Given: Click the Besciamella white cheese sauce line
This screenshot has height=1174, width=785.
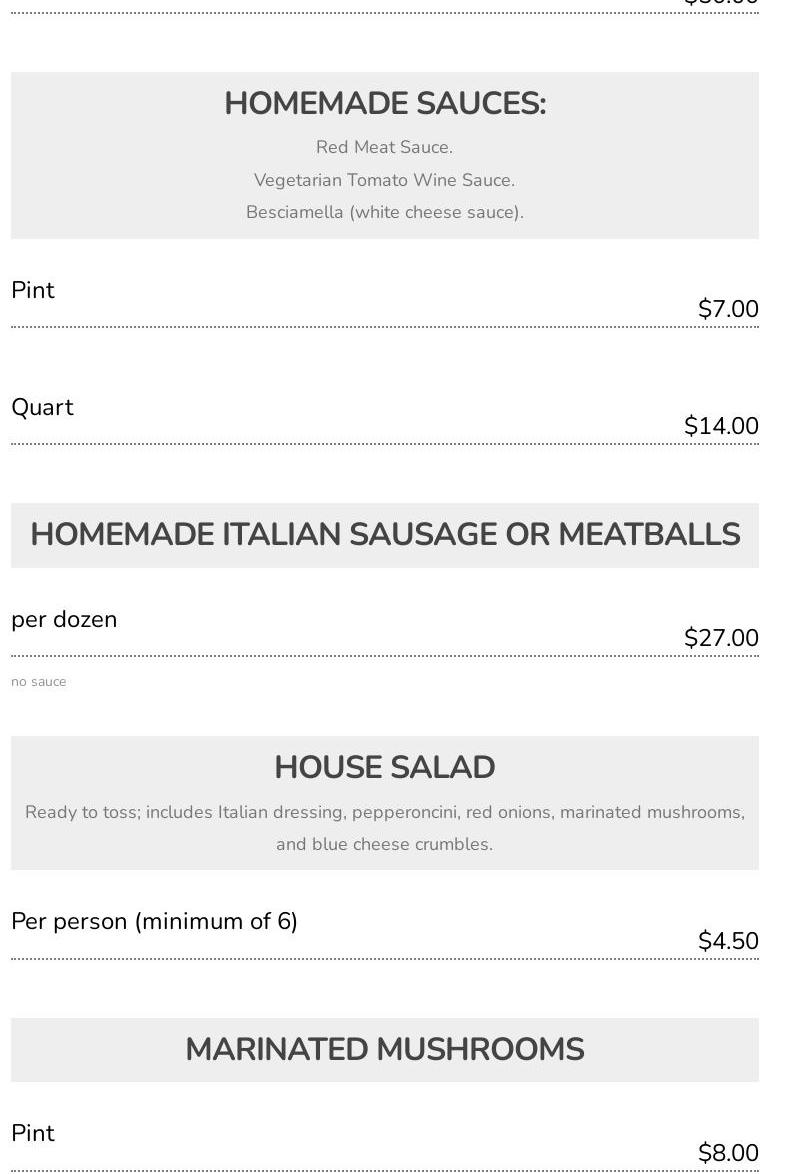Looking at the screenshot, I should tap(385, 212).
